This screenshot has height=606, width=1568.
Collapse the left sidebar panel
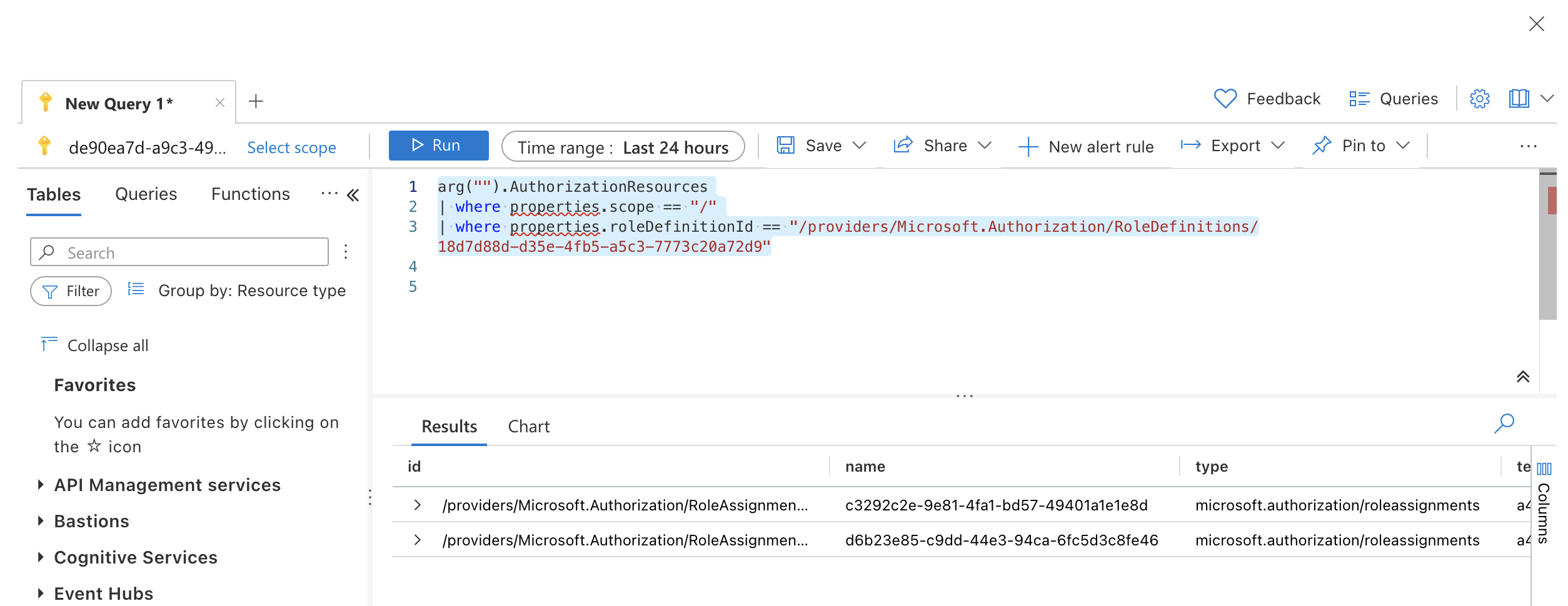tap(353, 195)
